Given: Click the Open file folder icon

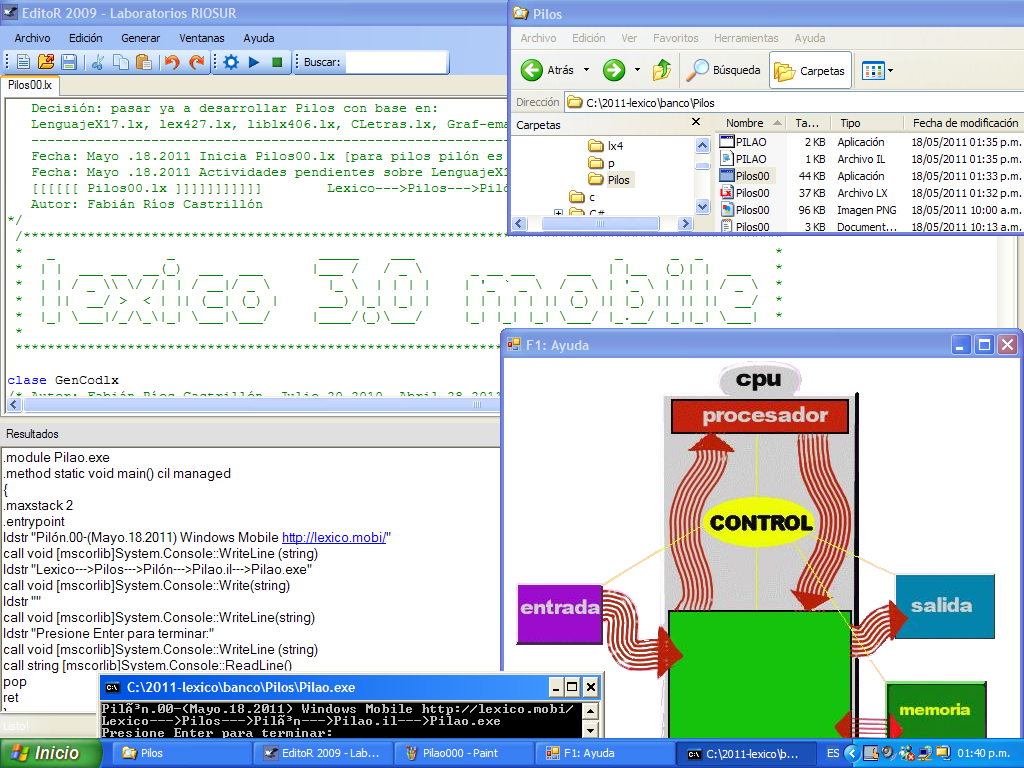Looking at the screenshot, I should point(46,62).
